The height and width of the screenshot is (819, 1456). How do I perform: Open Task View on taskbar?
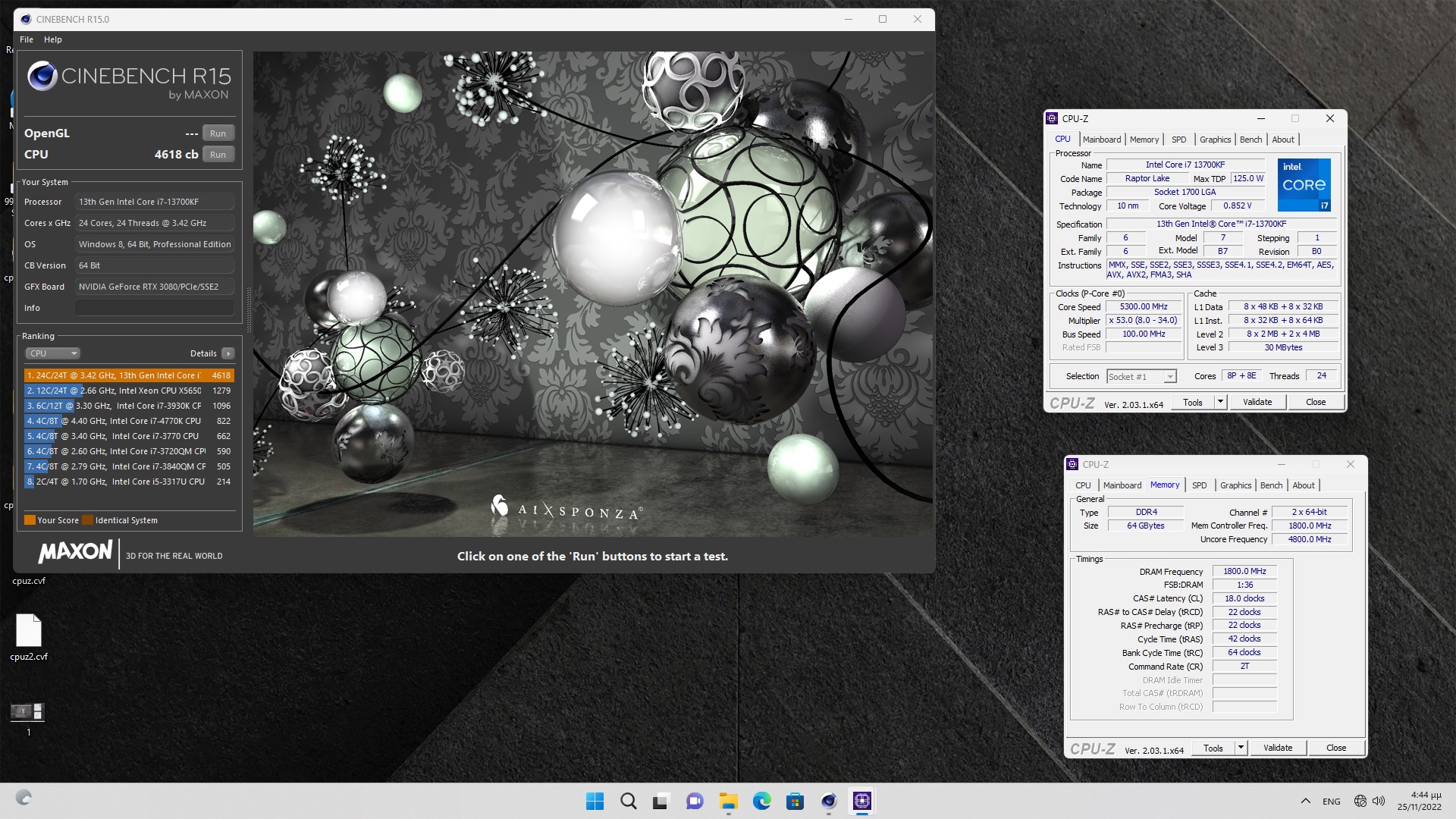(x=662, y=801)
